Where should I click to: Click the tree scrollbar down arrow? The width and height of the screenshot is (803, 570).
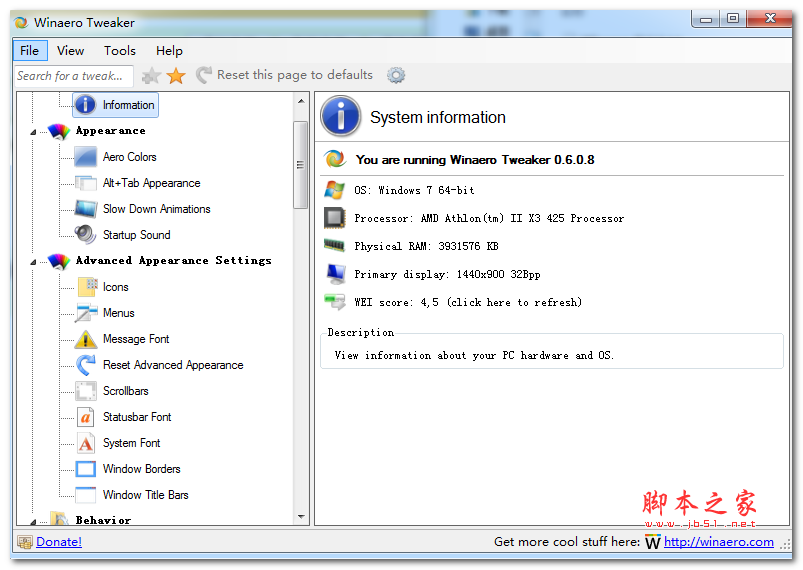[x=301, y=517]
